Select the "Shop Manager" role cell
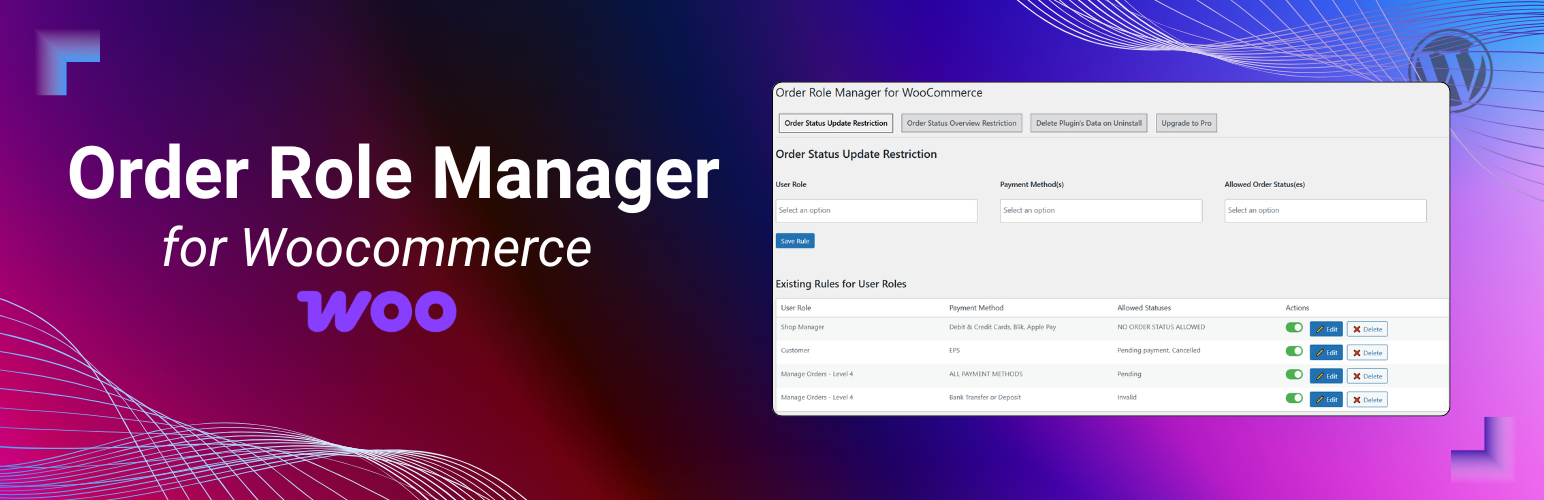 point(803,327)
